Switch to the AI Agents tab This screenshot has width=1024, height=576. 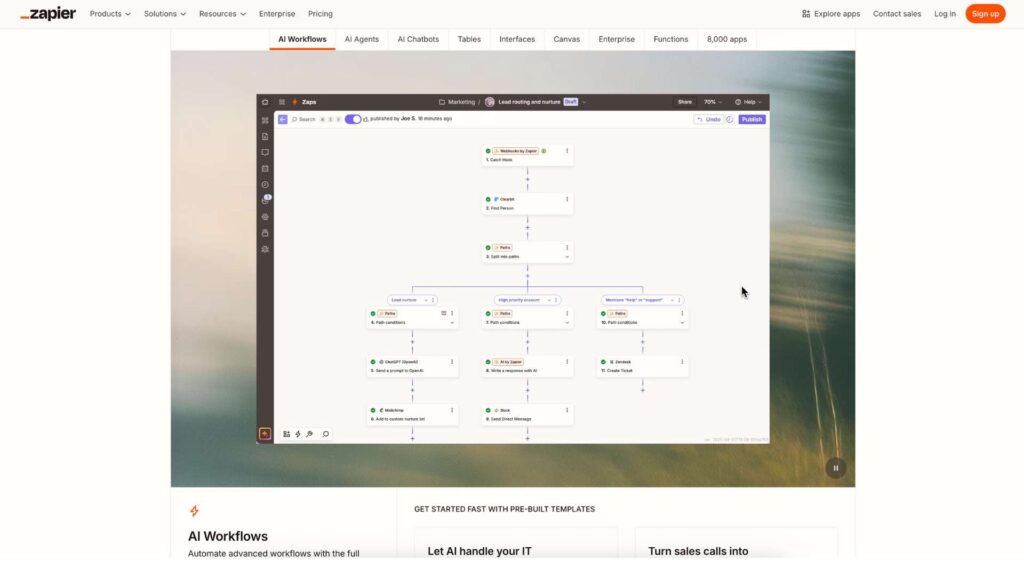pyautogui.click(x=361, y=39)
